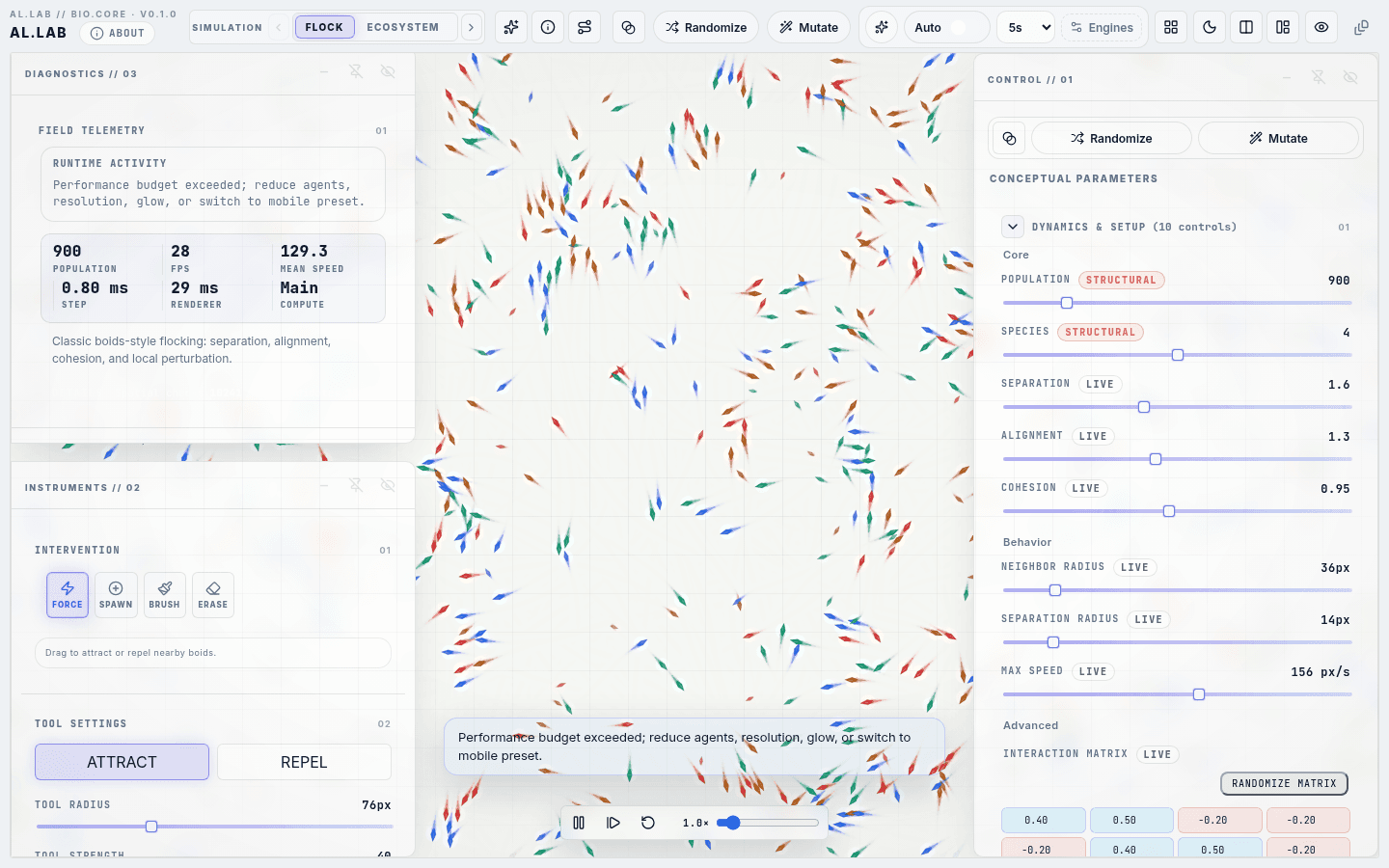1389x868 pixels.
Task: Switch to dark mode with moon icon
Action: point(1210,27)
